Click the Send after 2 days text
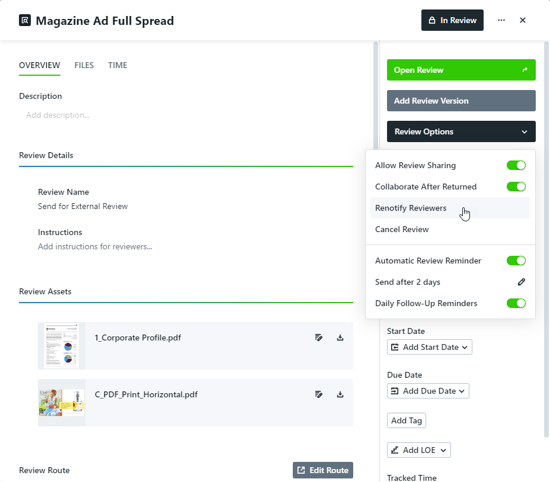550x482 pixels. [x=408, y=282]
